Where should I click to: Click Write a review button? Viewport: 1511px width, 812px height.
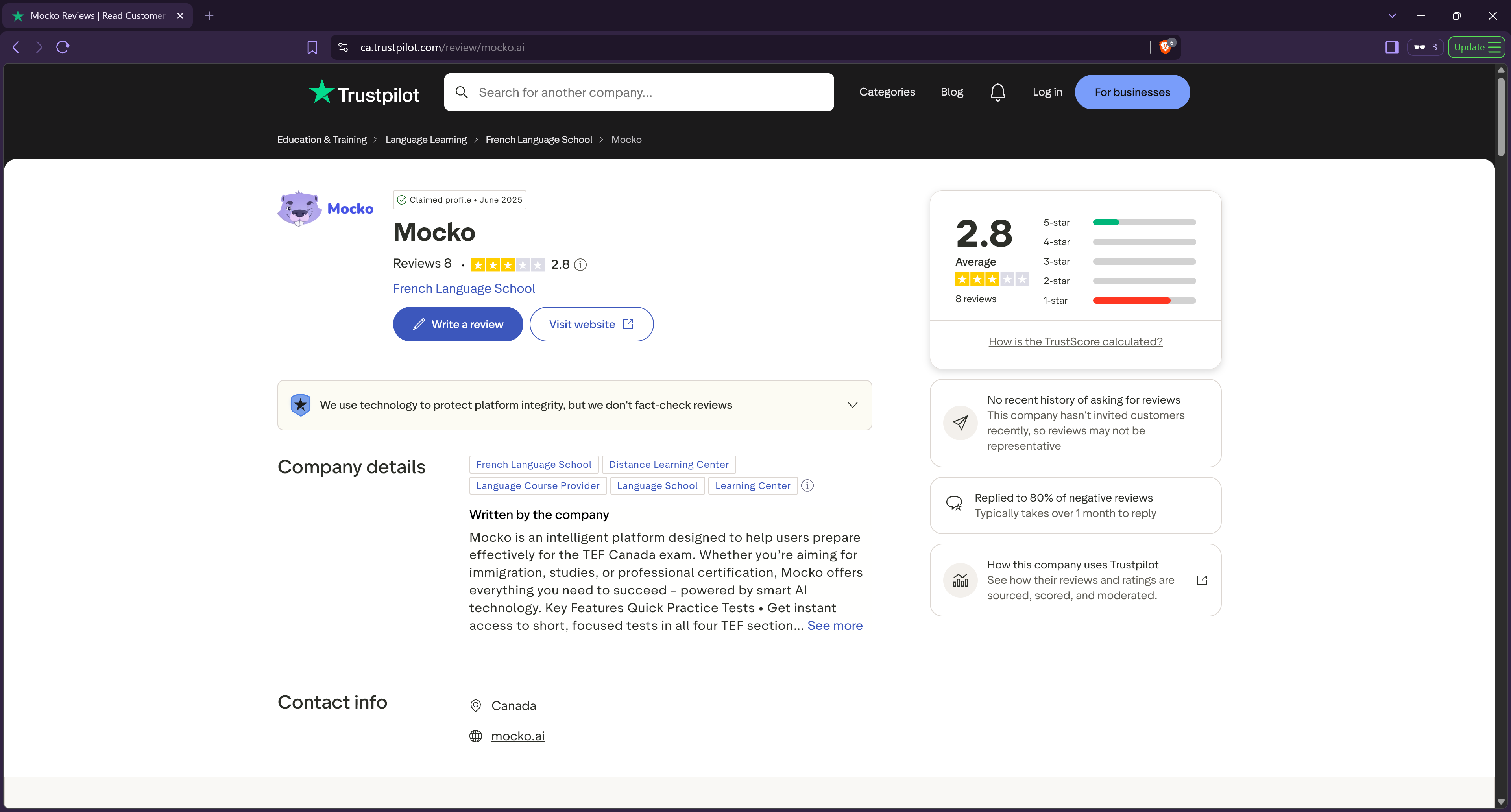[x=458, y=324]
